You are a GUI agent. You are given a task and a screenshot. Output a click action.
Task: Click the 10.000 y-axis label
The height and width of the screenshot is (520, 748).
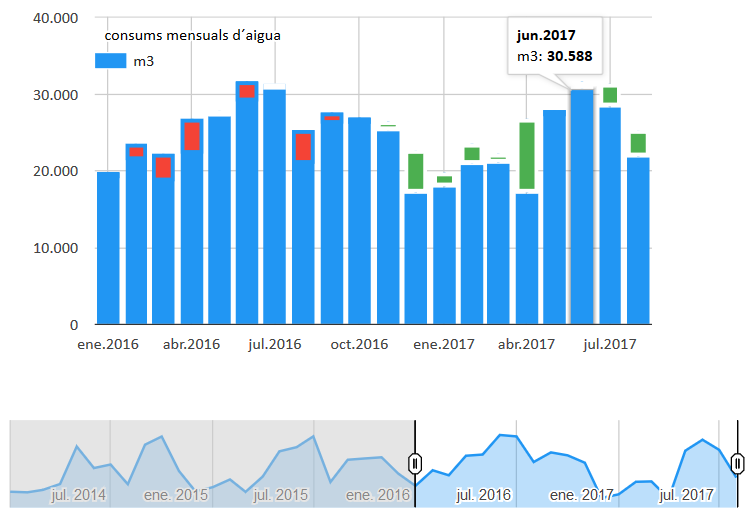point(55,248)
